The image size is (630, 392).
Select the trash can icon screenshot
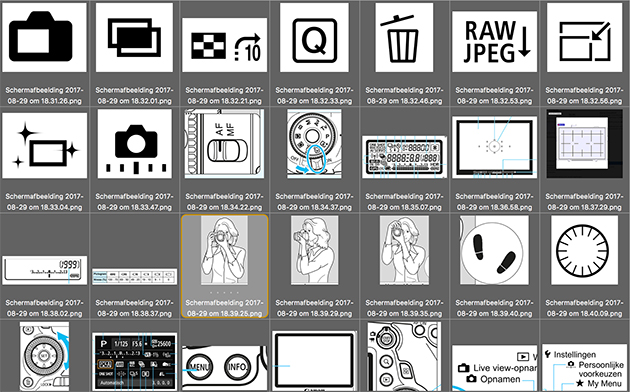404,37
